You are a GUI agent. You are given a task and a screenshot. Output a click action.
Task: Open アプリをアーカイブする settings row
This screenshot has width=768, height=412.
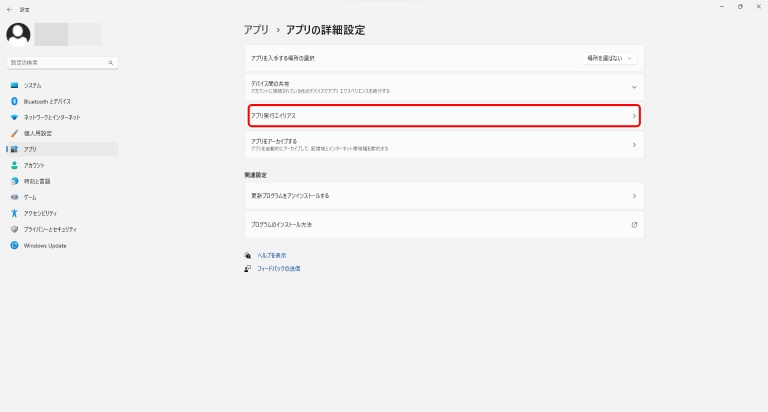coord(443,145)
